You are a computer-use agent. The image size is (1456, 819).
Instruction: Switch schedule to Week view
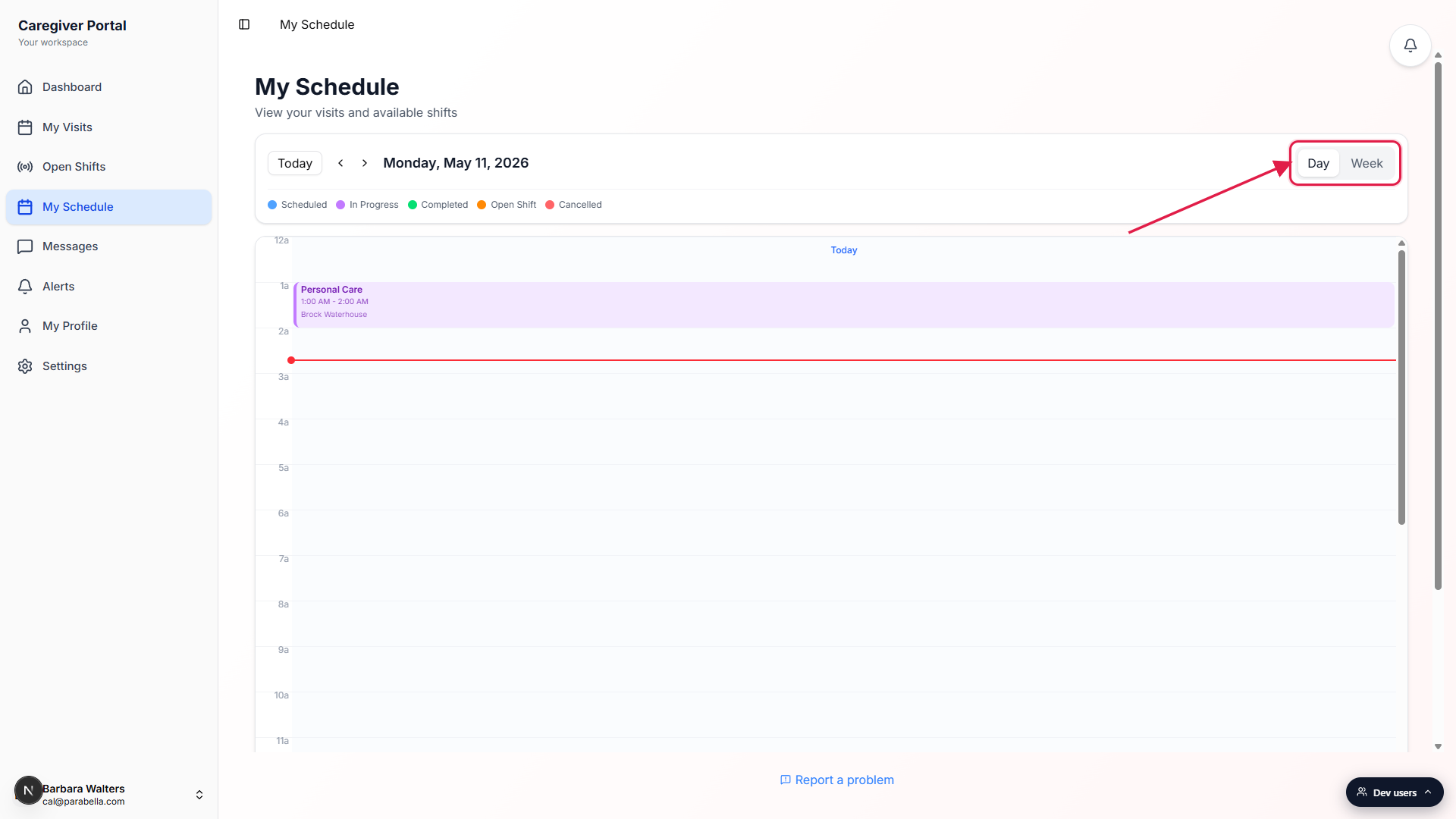[x=1367, y=163]
